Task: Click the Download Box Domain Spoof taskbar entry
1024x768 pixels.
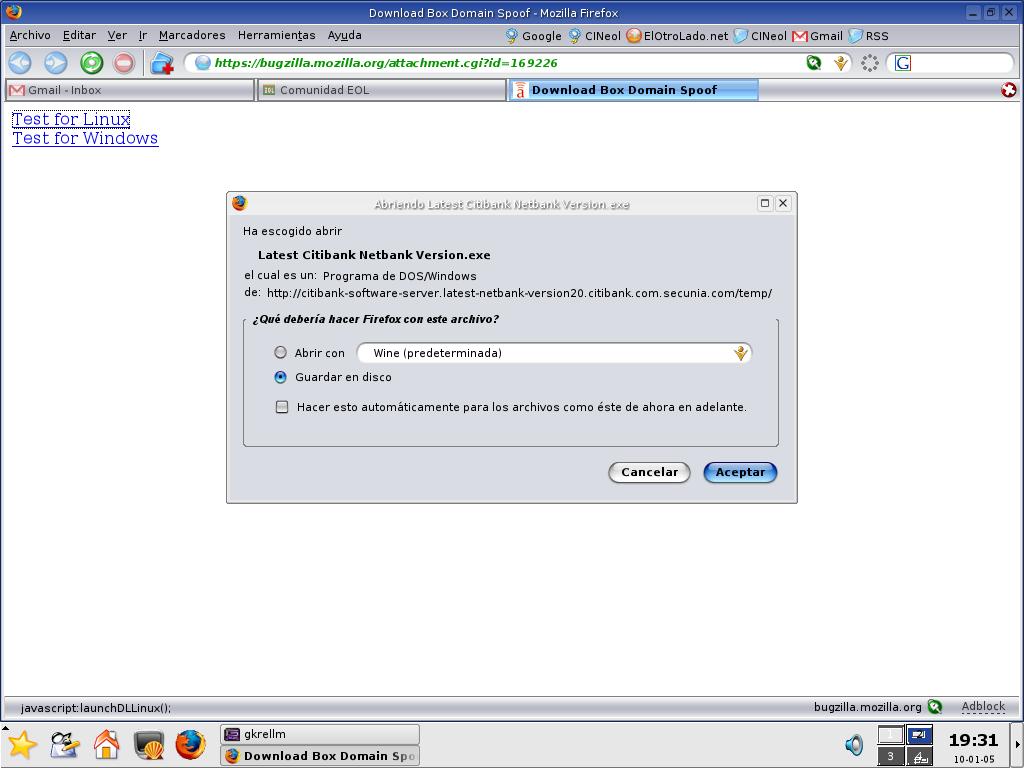Action: 320,756
